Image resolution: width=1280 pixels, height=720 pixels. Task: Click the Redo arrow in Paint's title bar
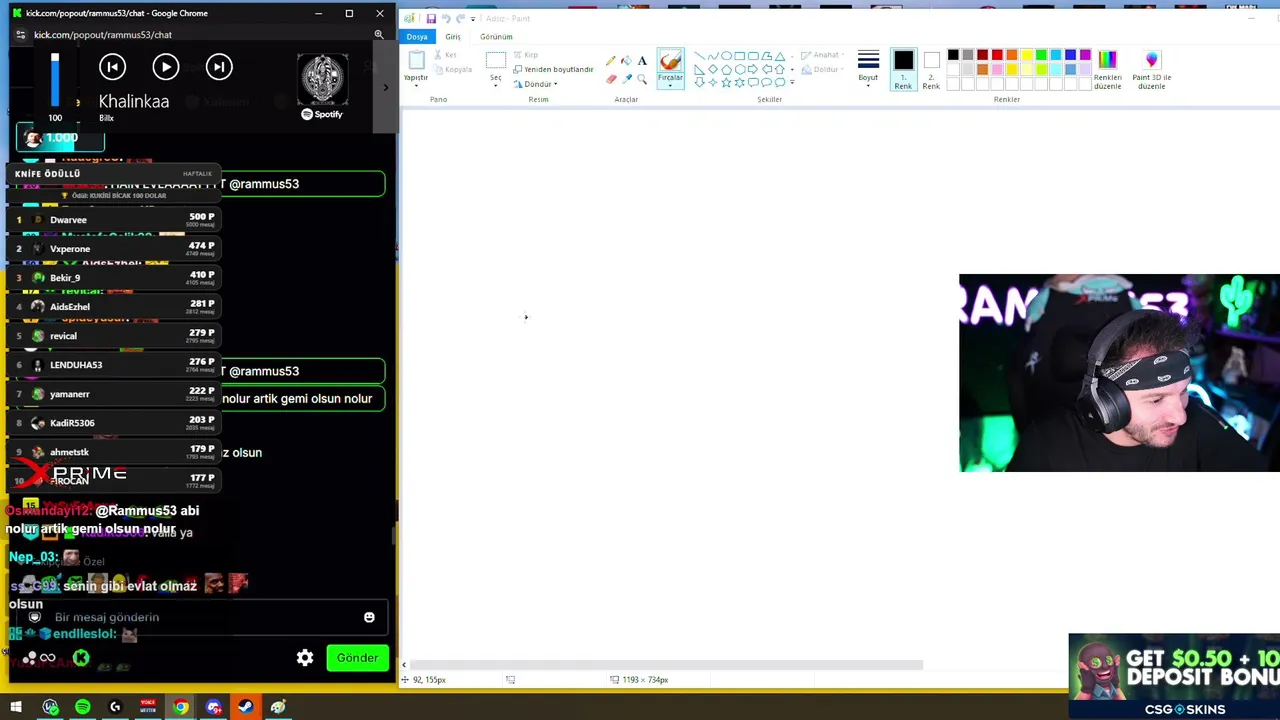click(460, 18)
